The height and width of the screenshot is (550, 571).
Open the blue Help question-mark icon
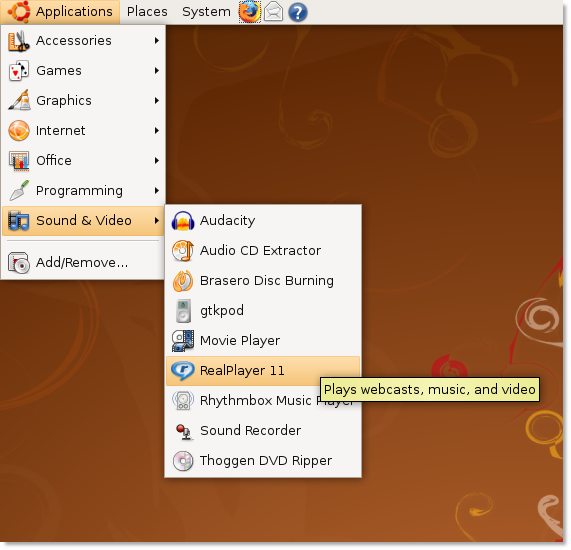[298, 12]
